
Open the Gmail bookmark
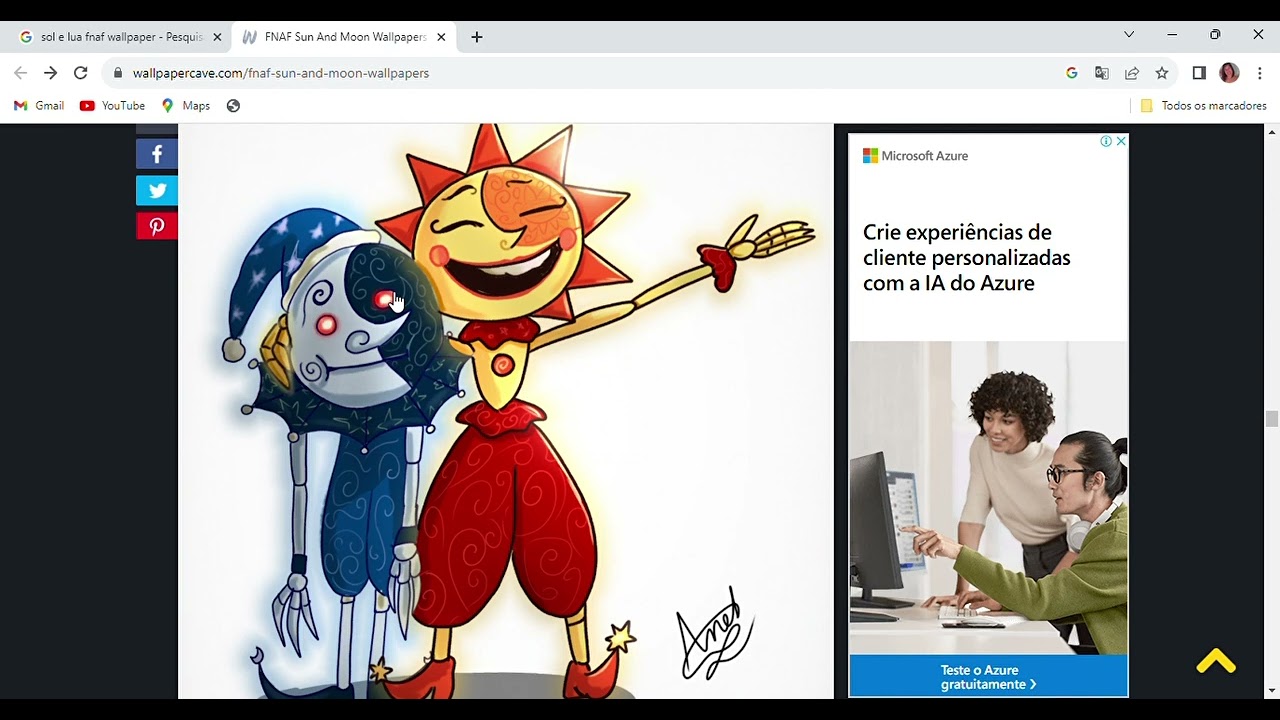pyautogui.click(x=39, y=106)
